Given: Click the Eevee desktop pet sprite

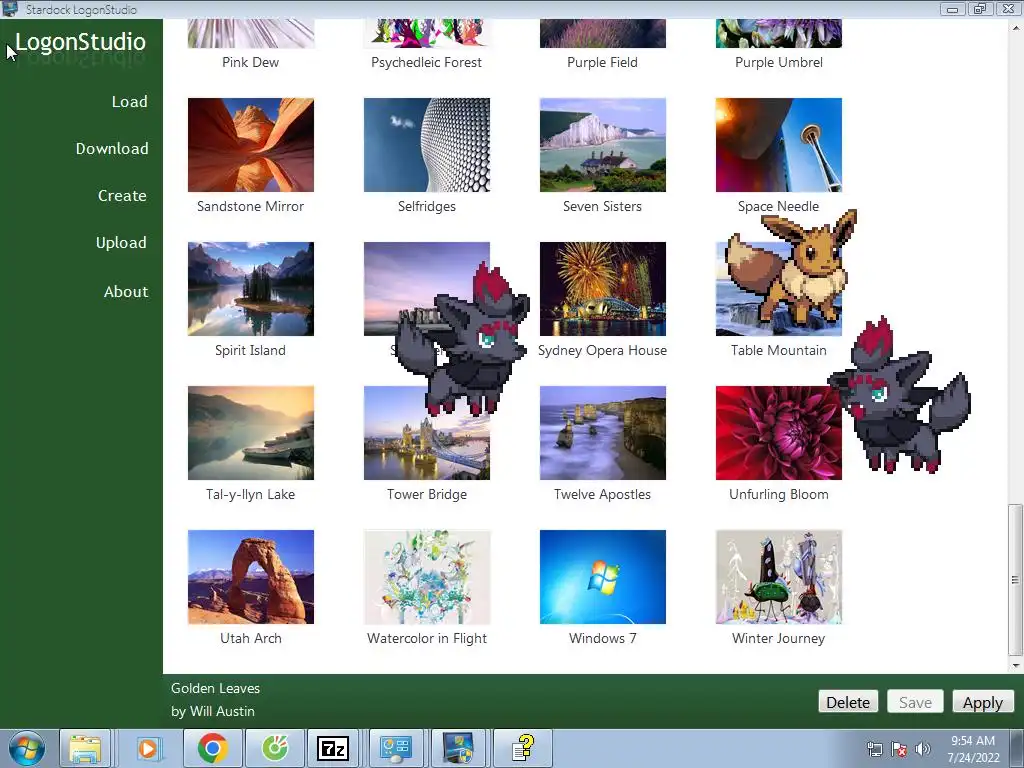Looking at the screenshot, I should [793, 268].
